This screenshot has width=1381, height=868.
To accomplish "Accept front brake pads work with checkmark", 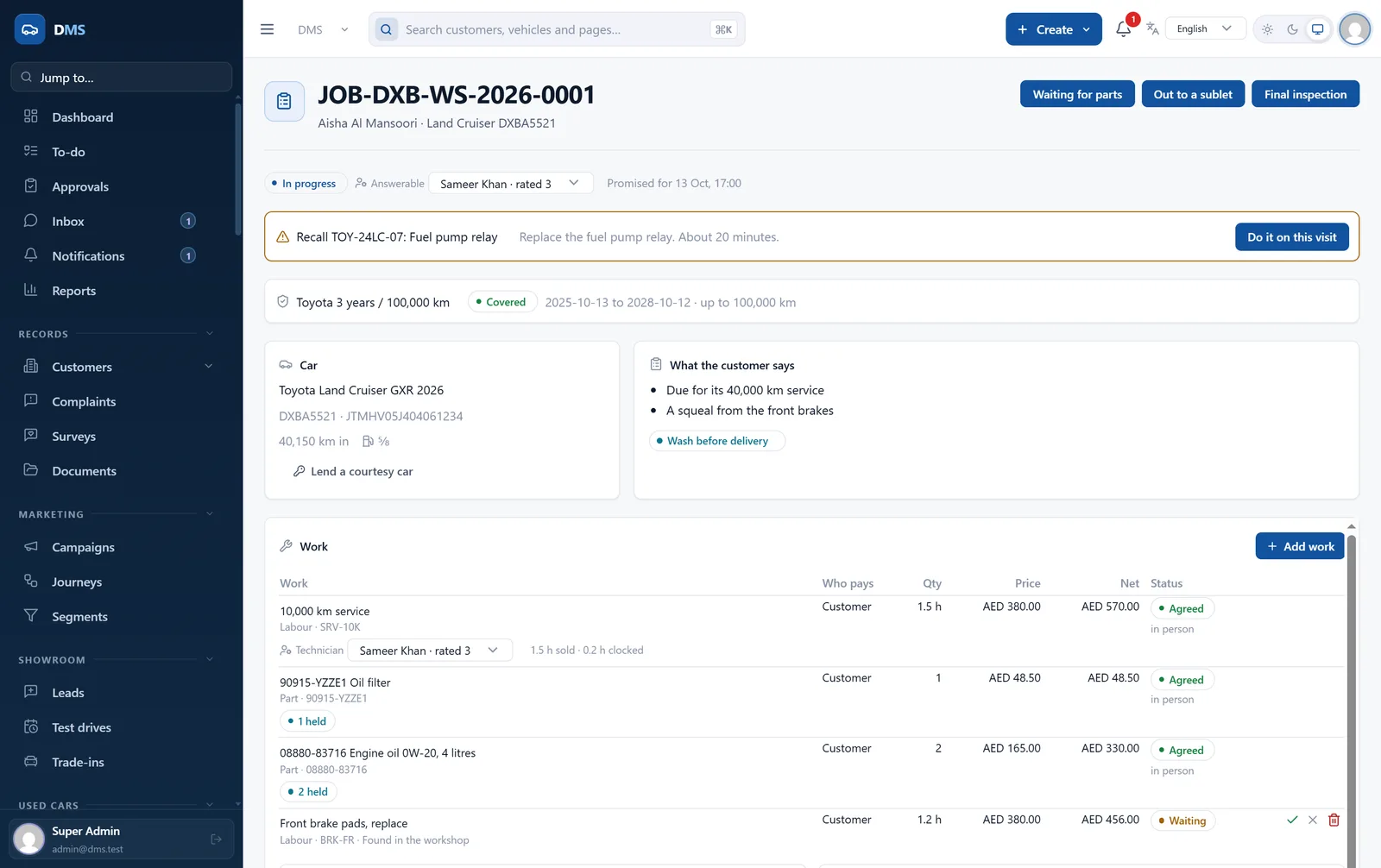I will tap(1292, 820).
